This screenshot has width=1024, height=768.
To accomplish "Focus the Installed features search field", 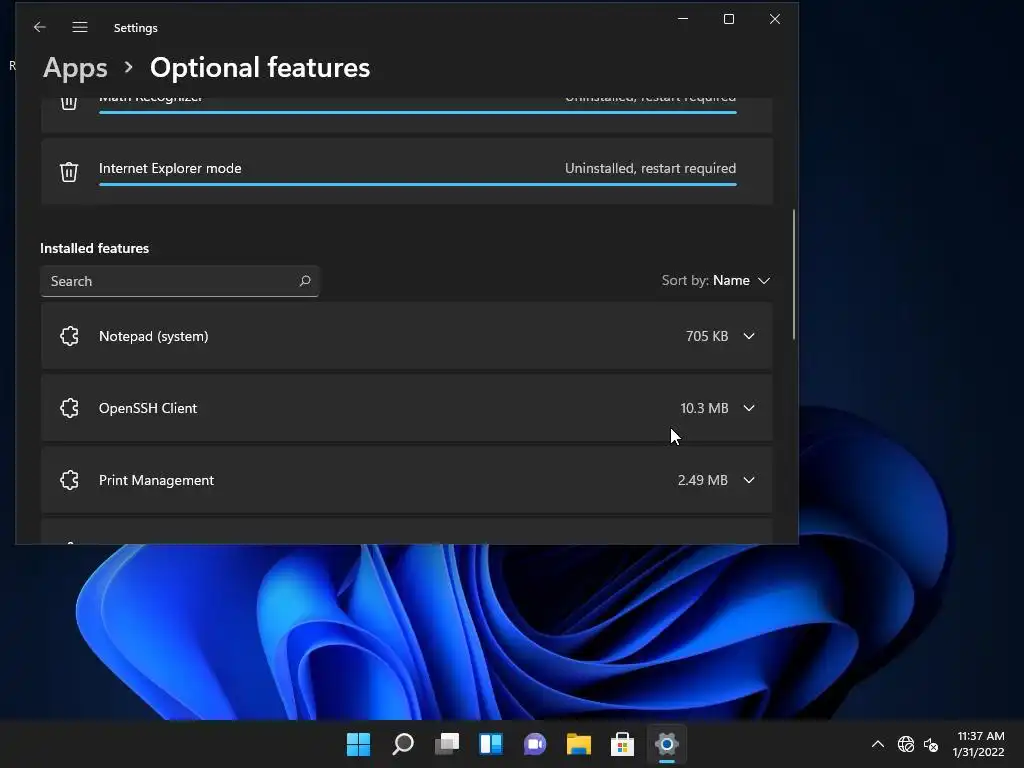I will coord(180,281).
